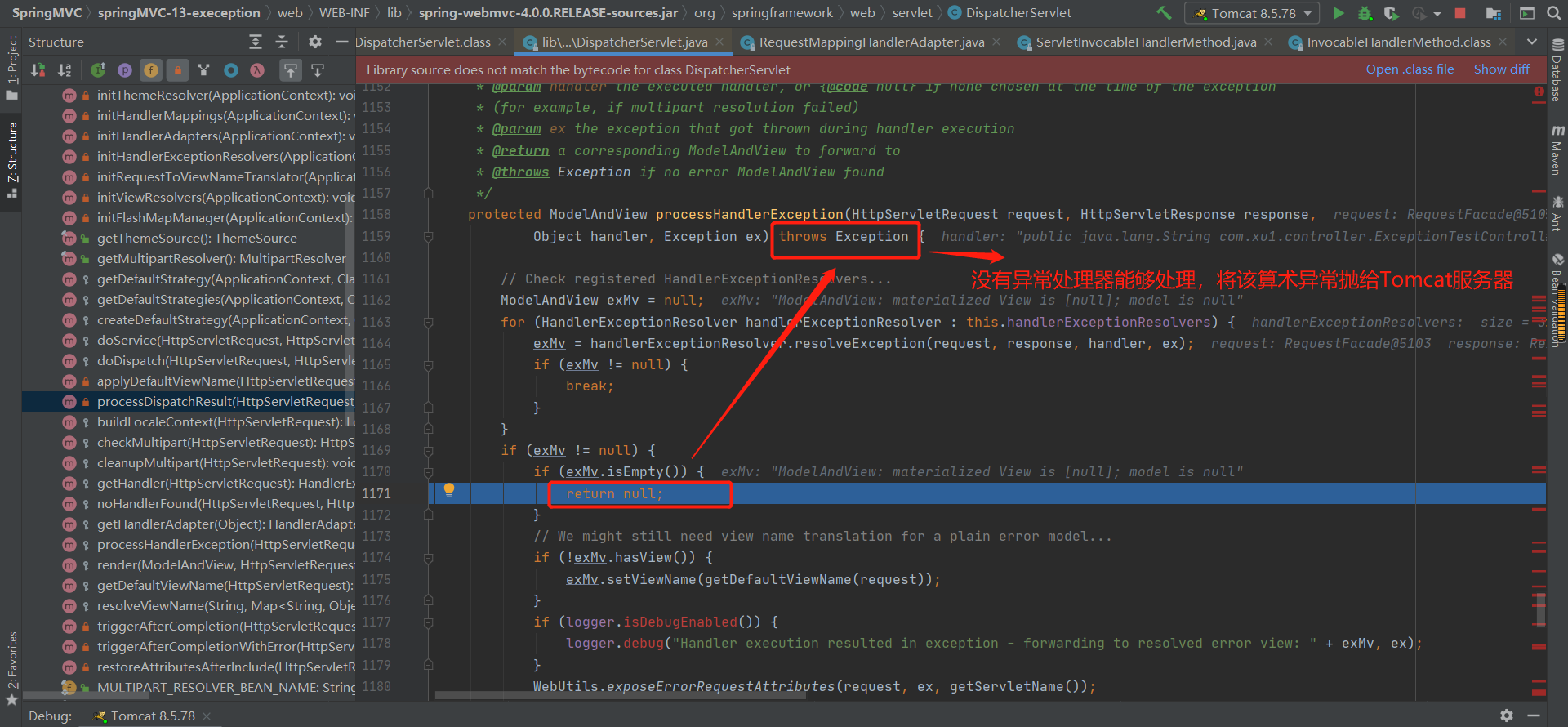1568x727 pixels.
Task: Show hidden editor tabs chevron
Action: [1531, 42]
